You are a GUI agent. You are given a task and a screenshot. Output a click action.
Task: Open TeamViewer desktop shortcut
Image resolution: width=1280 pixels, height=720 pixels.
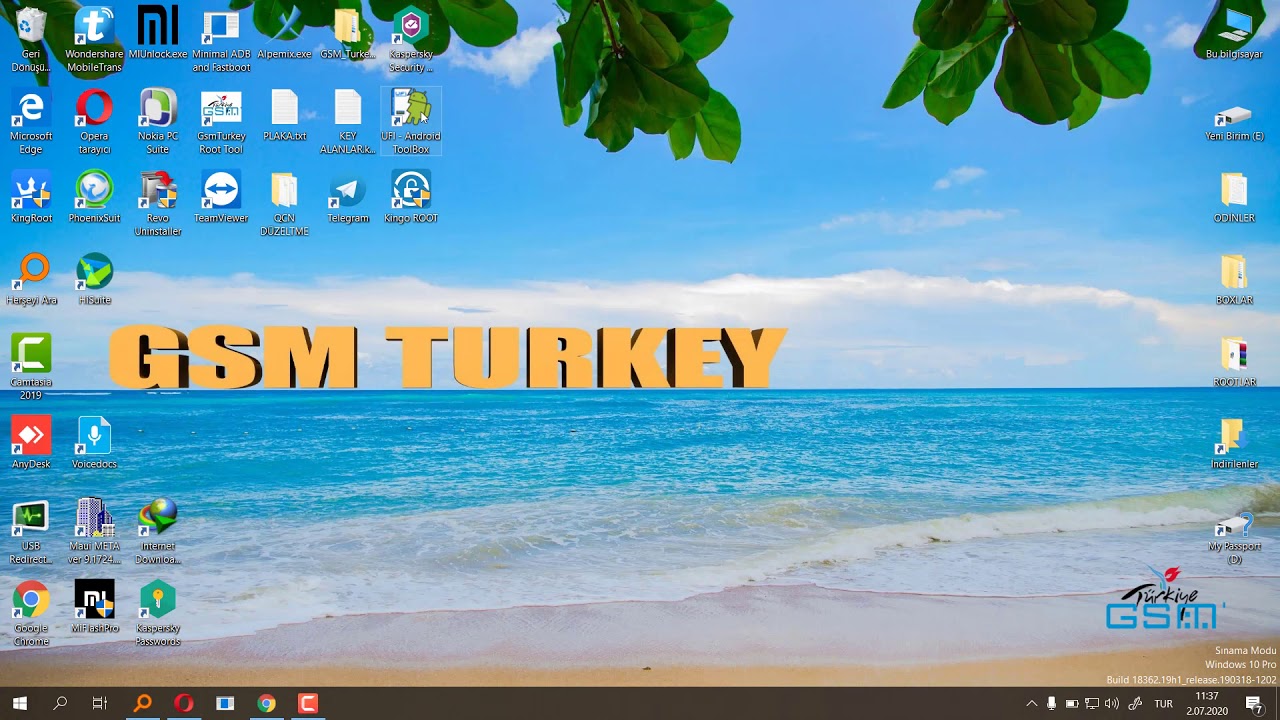coord(221,198)
